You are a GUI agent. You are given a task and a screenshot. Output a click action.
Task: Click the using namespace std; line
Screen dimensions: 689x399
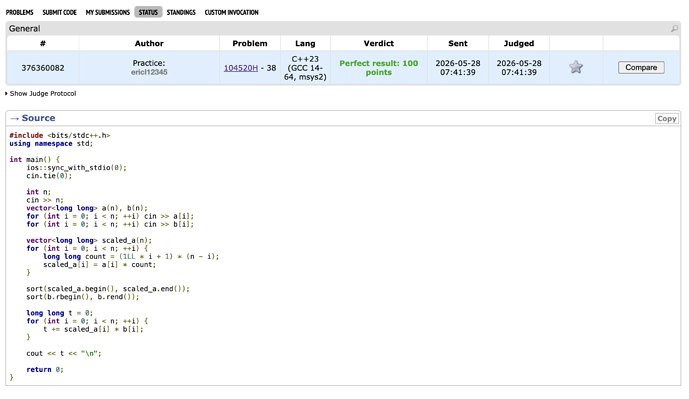pos(51,144)
